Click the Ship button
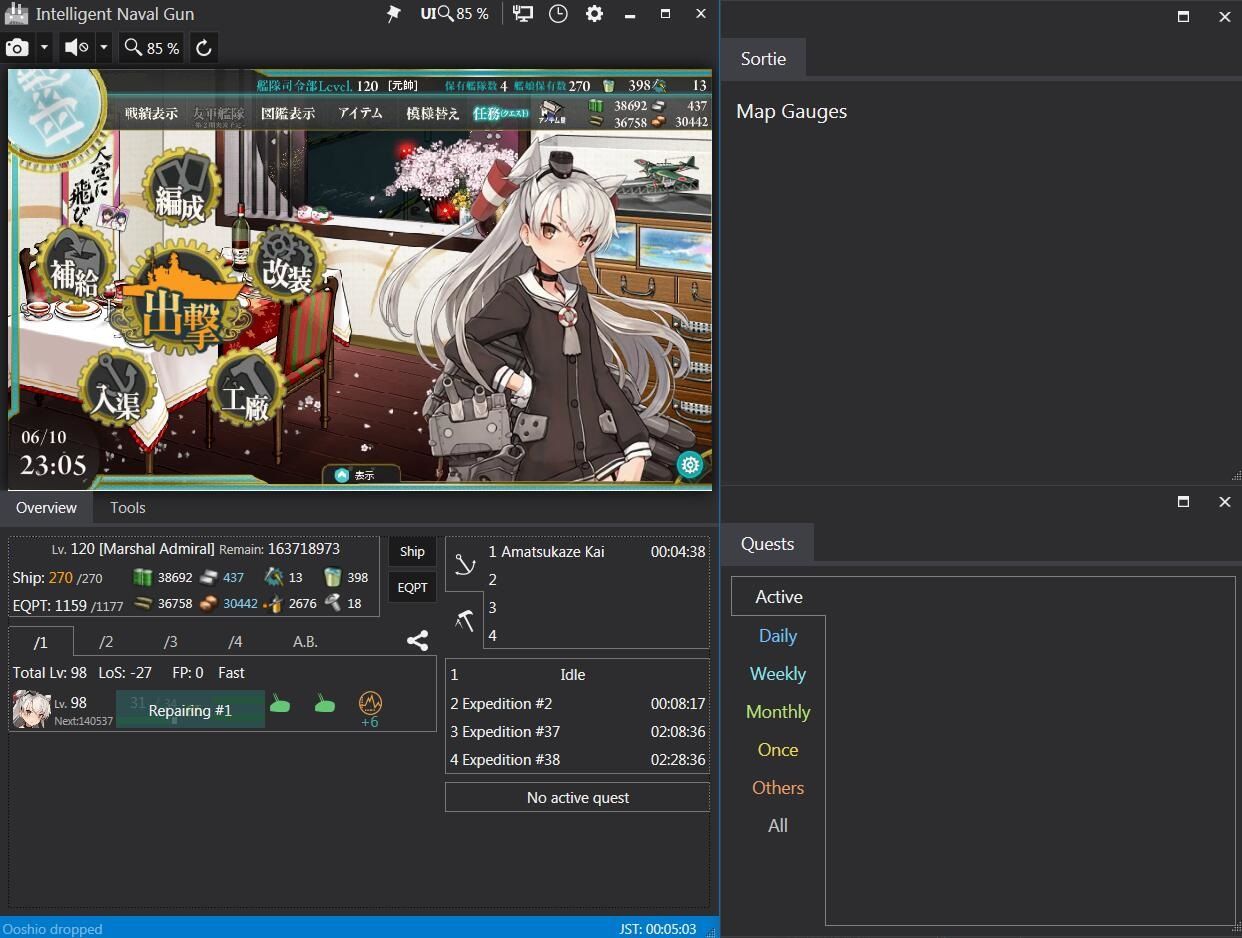 (412, 551)
